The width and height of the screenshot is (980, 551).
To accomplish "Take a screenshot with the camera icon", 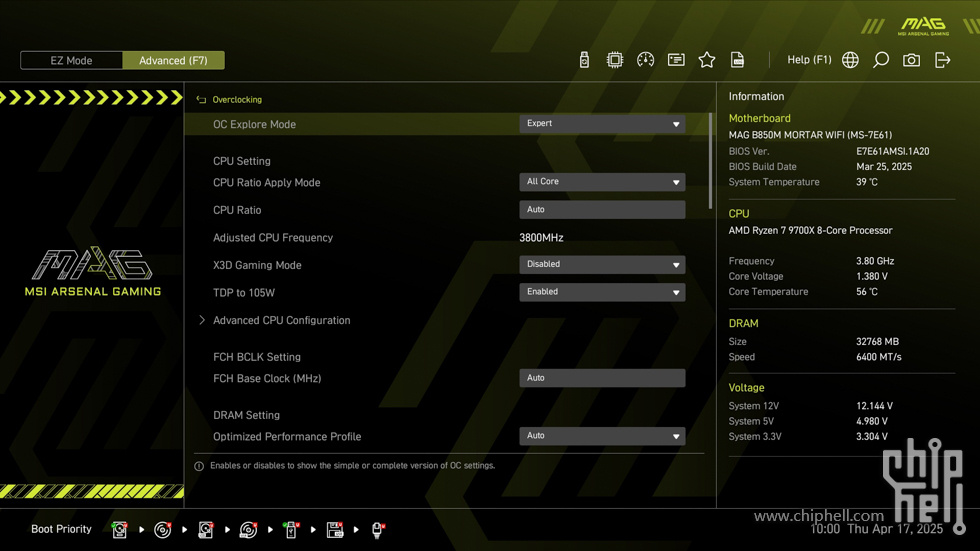I will point(911,60).
